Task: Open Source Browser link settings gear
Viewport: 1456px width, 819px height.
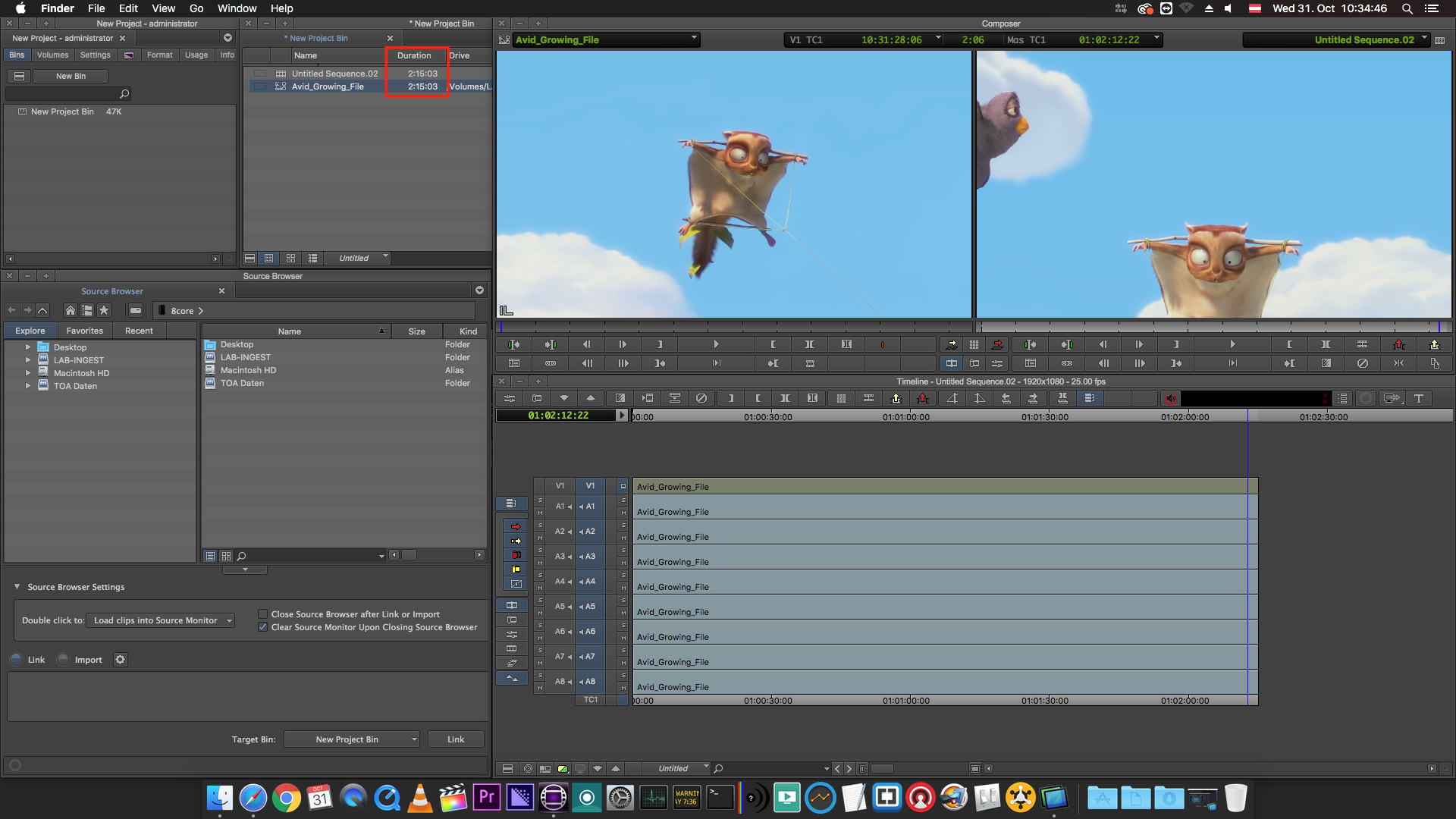Action: [x=120, y=660]
